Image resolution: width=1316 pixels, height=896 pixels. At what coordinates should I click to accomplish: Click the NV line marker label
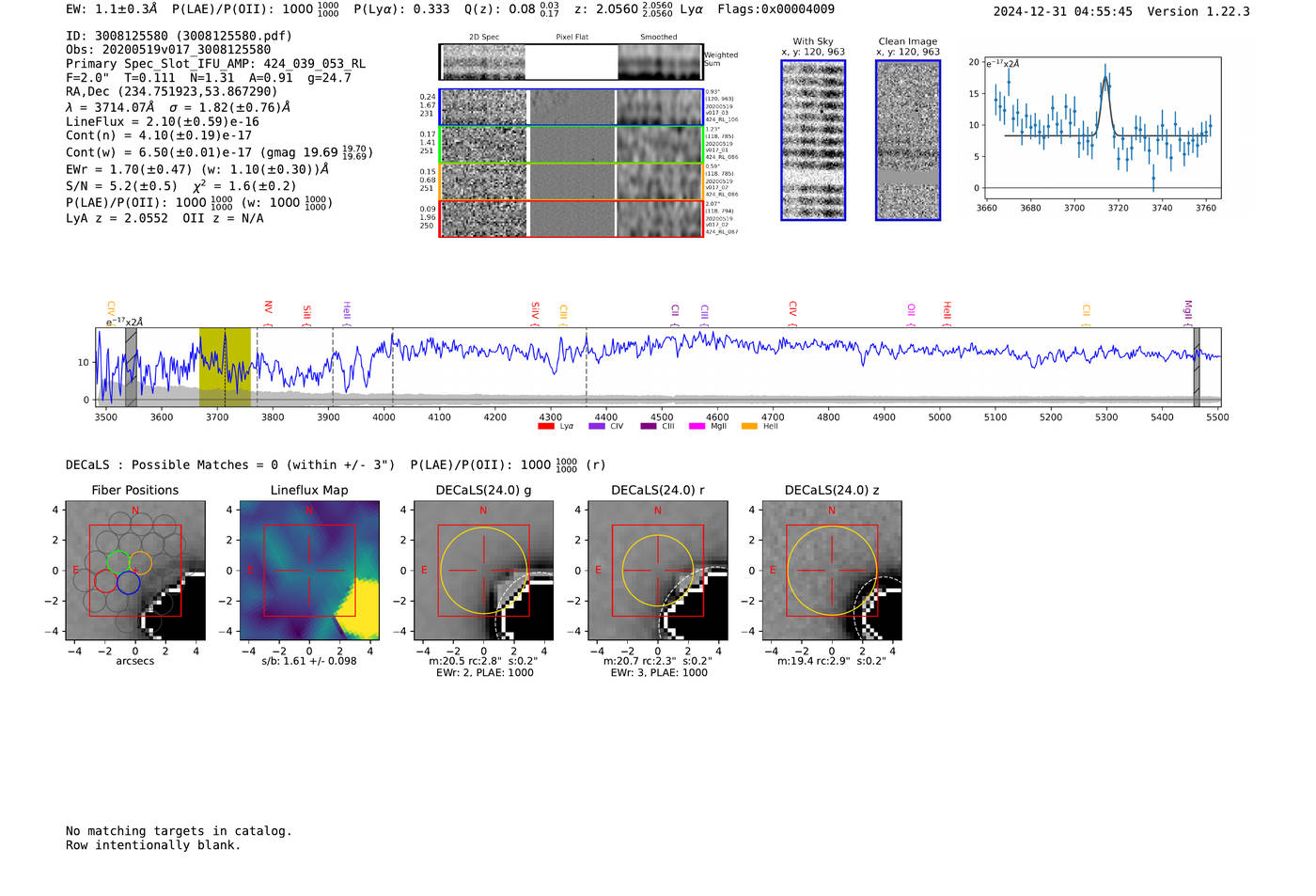tap(268, 307)
